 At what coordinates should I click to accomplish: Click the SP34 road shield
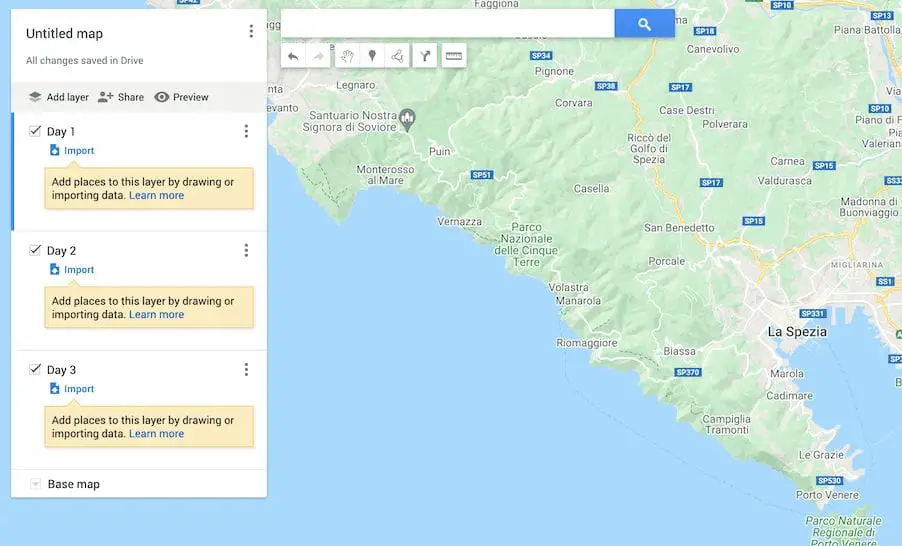coord(541,56)
